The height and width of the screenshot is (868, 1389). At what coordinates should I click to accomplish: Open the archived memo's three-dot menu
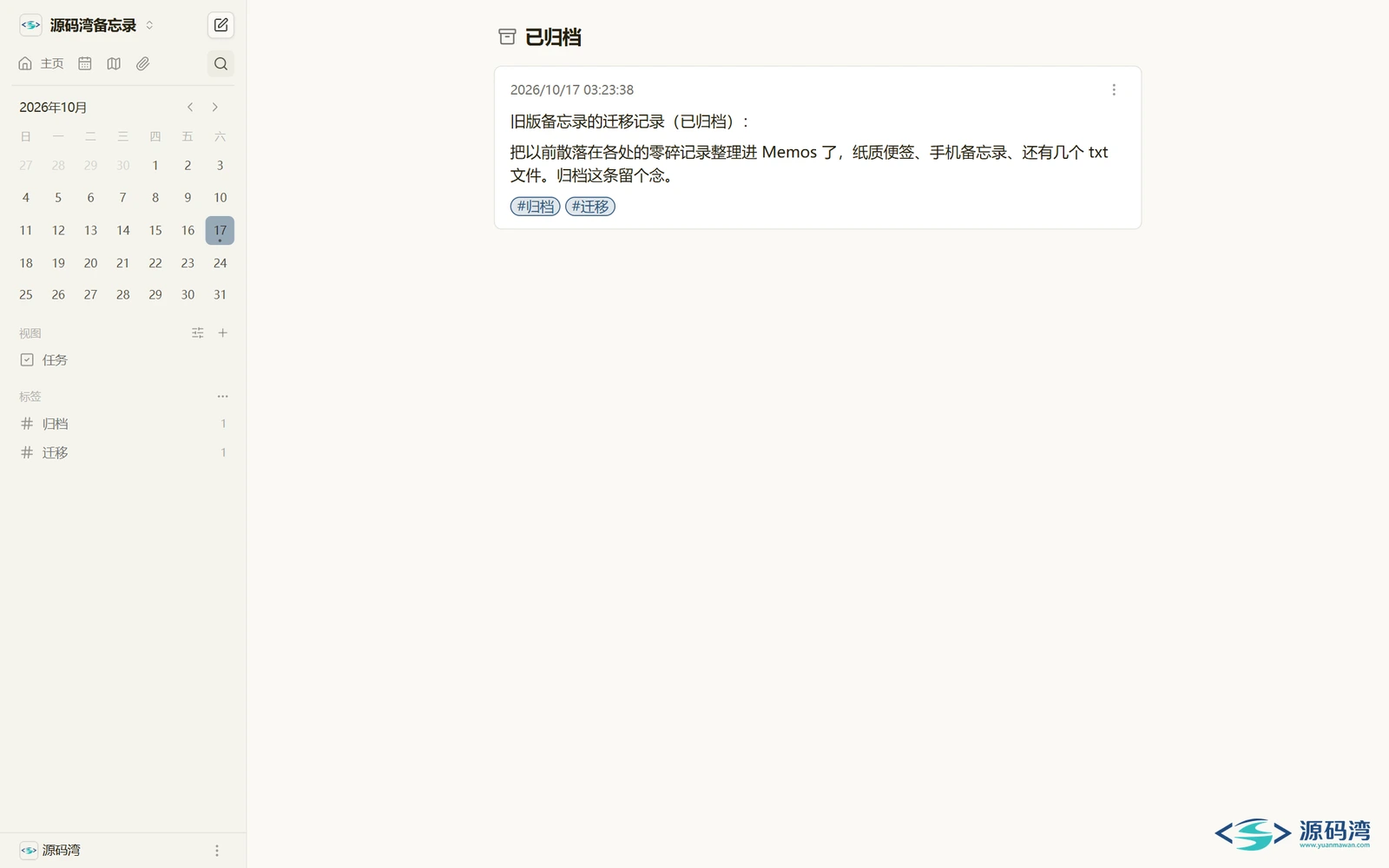pos(1114,89)
